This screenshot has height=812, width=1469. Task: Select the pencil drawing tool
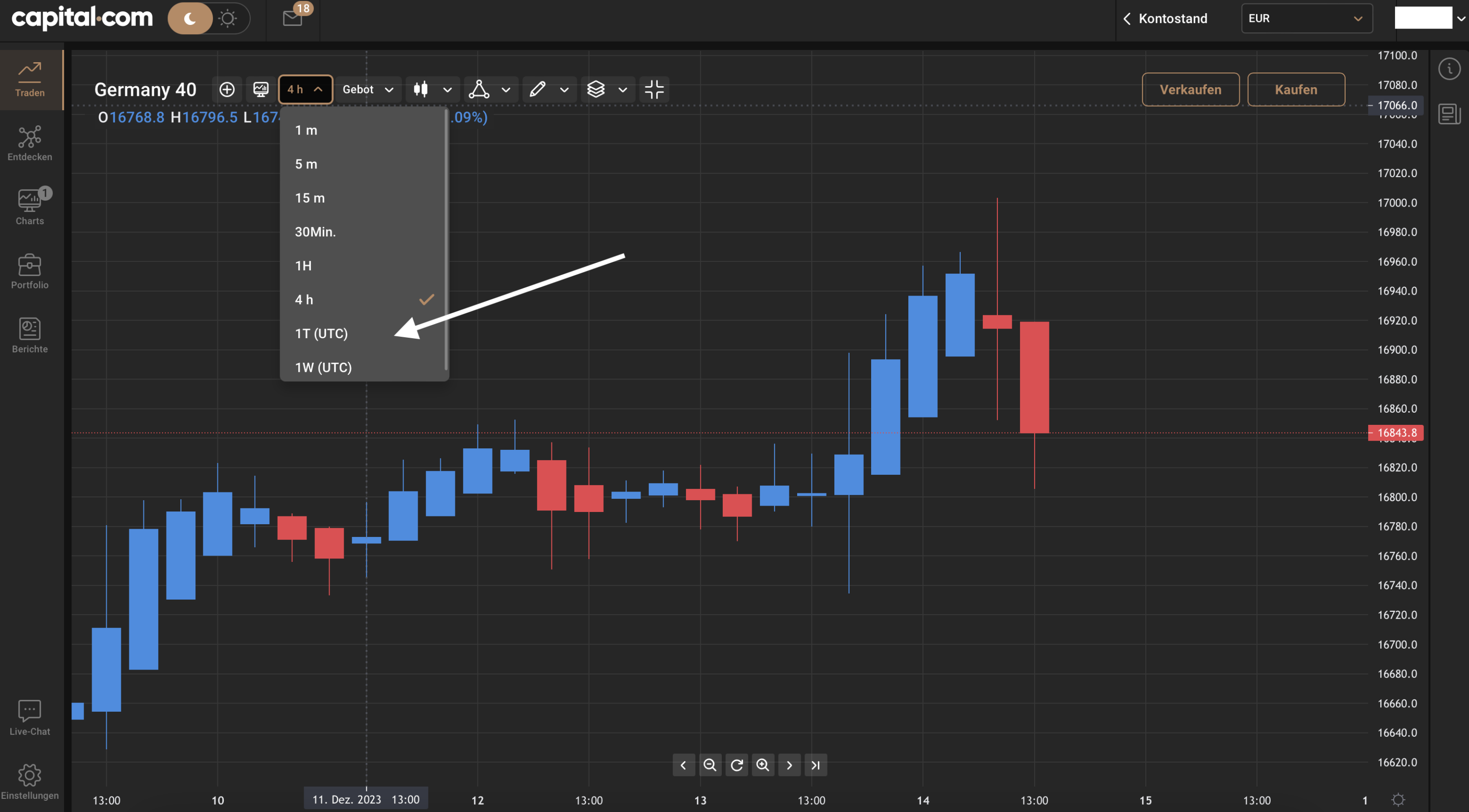(538, 90)
